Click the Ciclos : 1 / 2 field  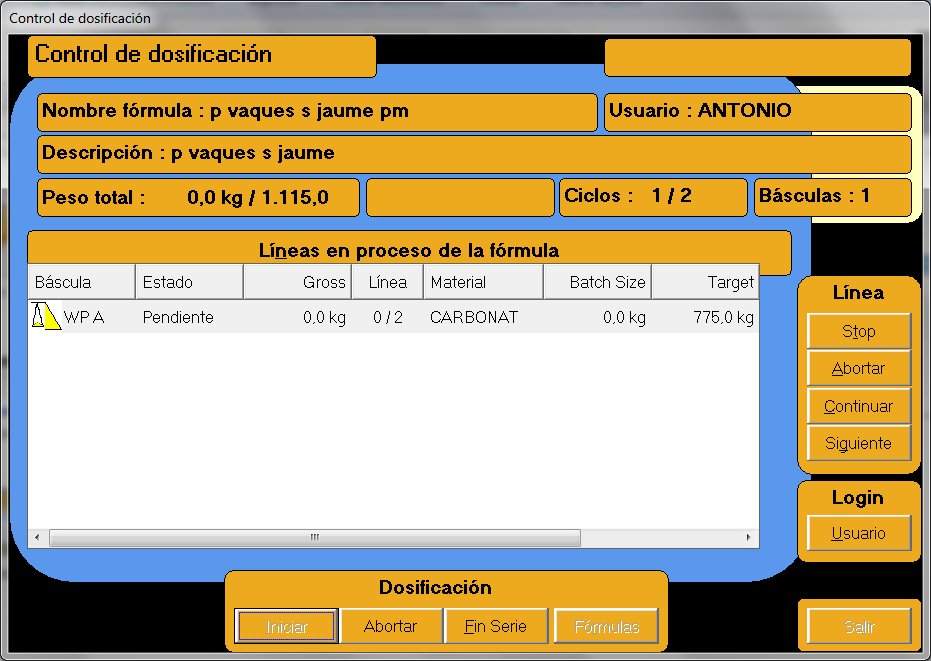tap(653, 197)
